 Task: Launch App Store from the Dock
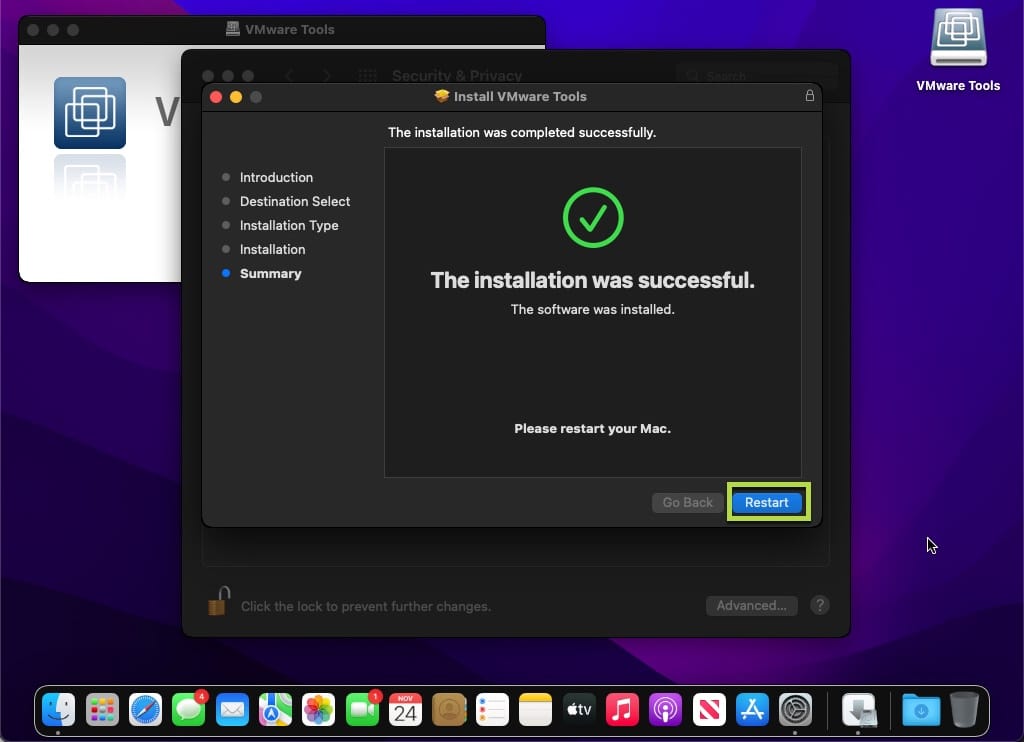coord(752,709)
